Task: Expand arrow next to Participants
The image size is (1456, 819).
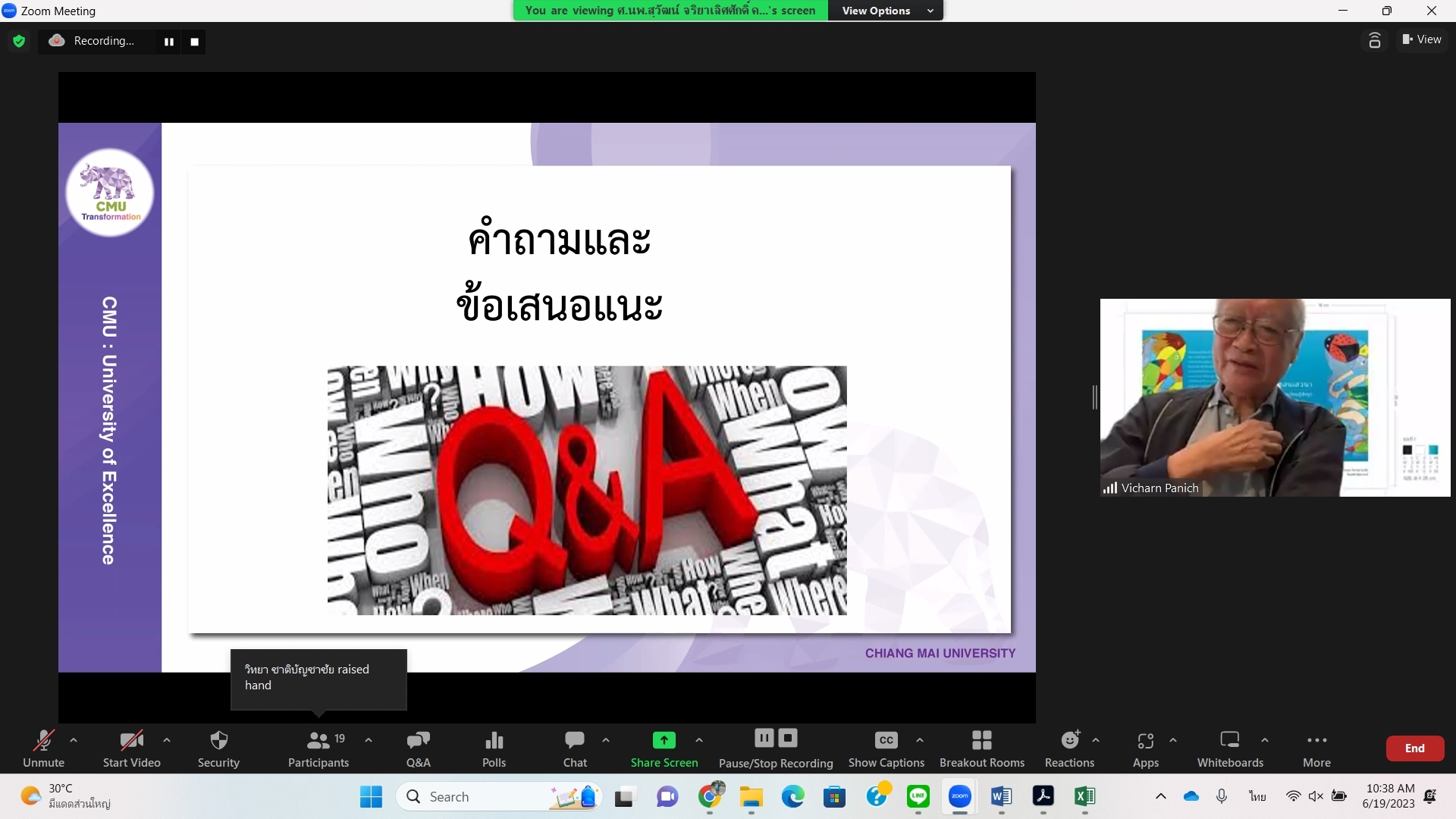Action: click(369, 740)
